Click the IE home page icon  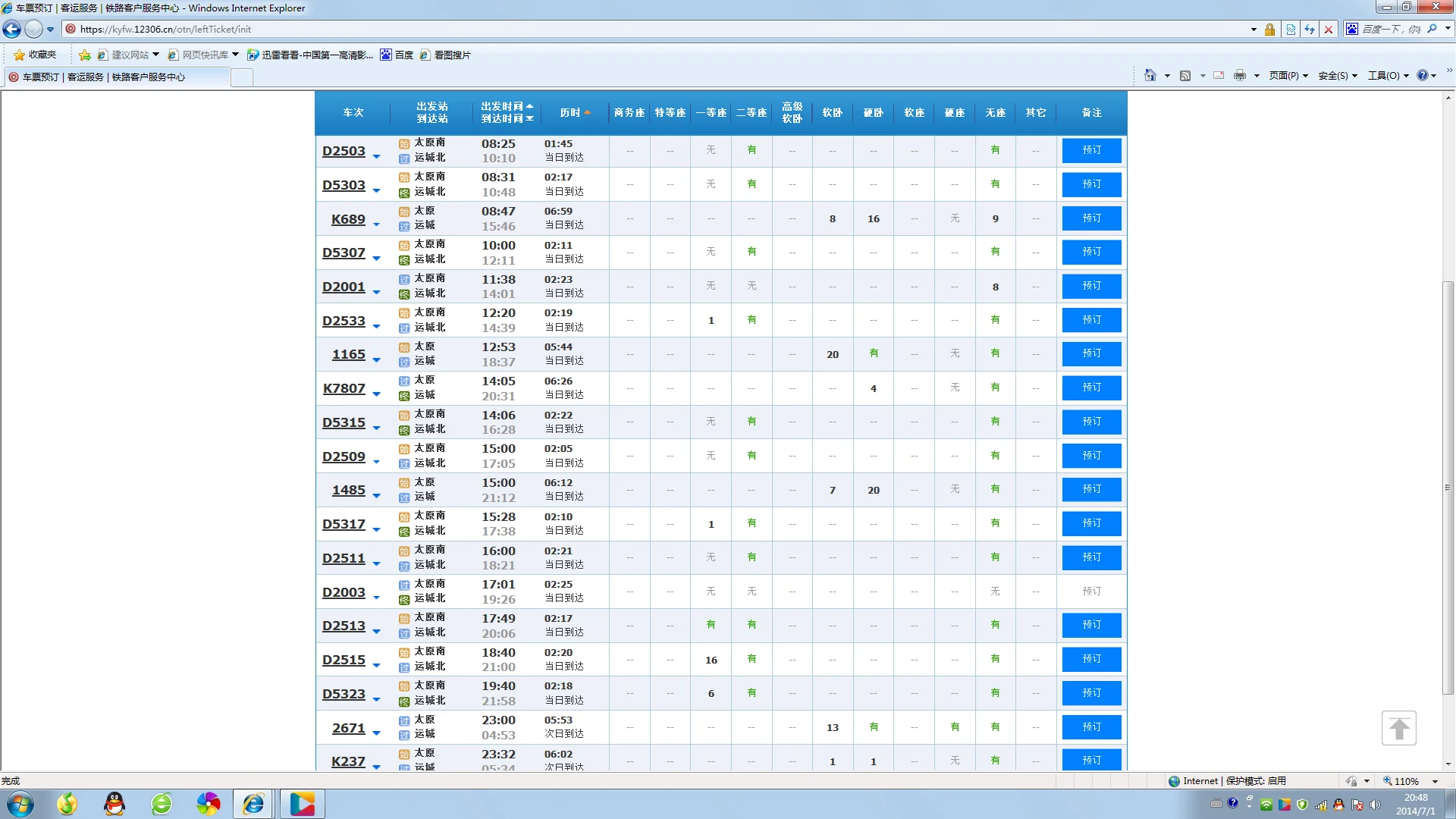click(x=1150, y=75)
